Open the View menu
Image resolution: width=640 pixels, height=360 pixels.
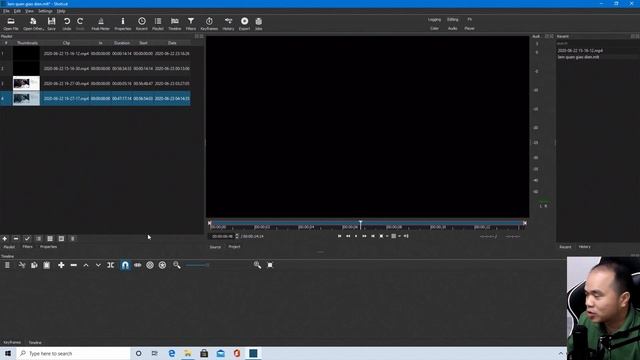(29, 11)
